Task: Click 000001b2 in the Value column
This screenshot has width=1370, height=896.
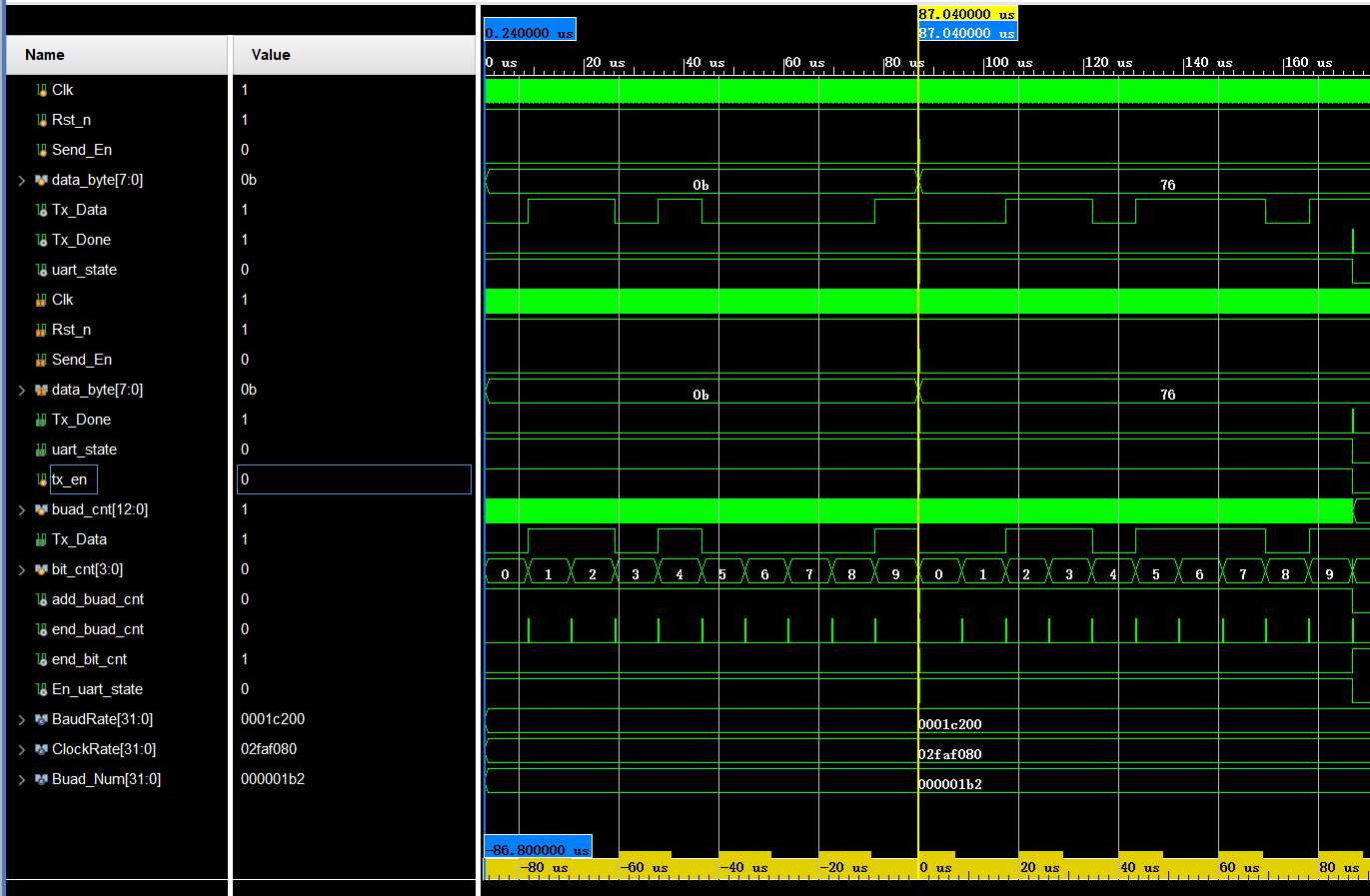Action: point(273,779)
